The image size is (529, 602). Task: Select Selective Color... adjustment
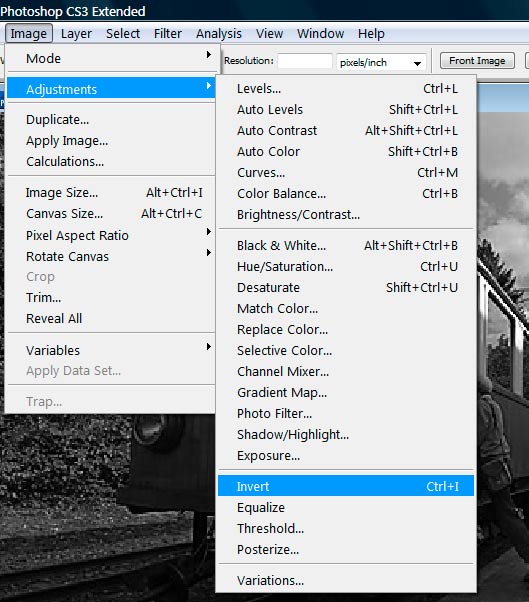click(346, 351)
